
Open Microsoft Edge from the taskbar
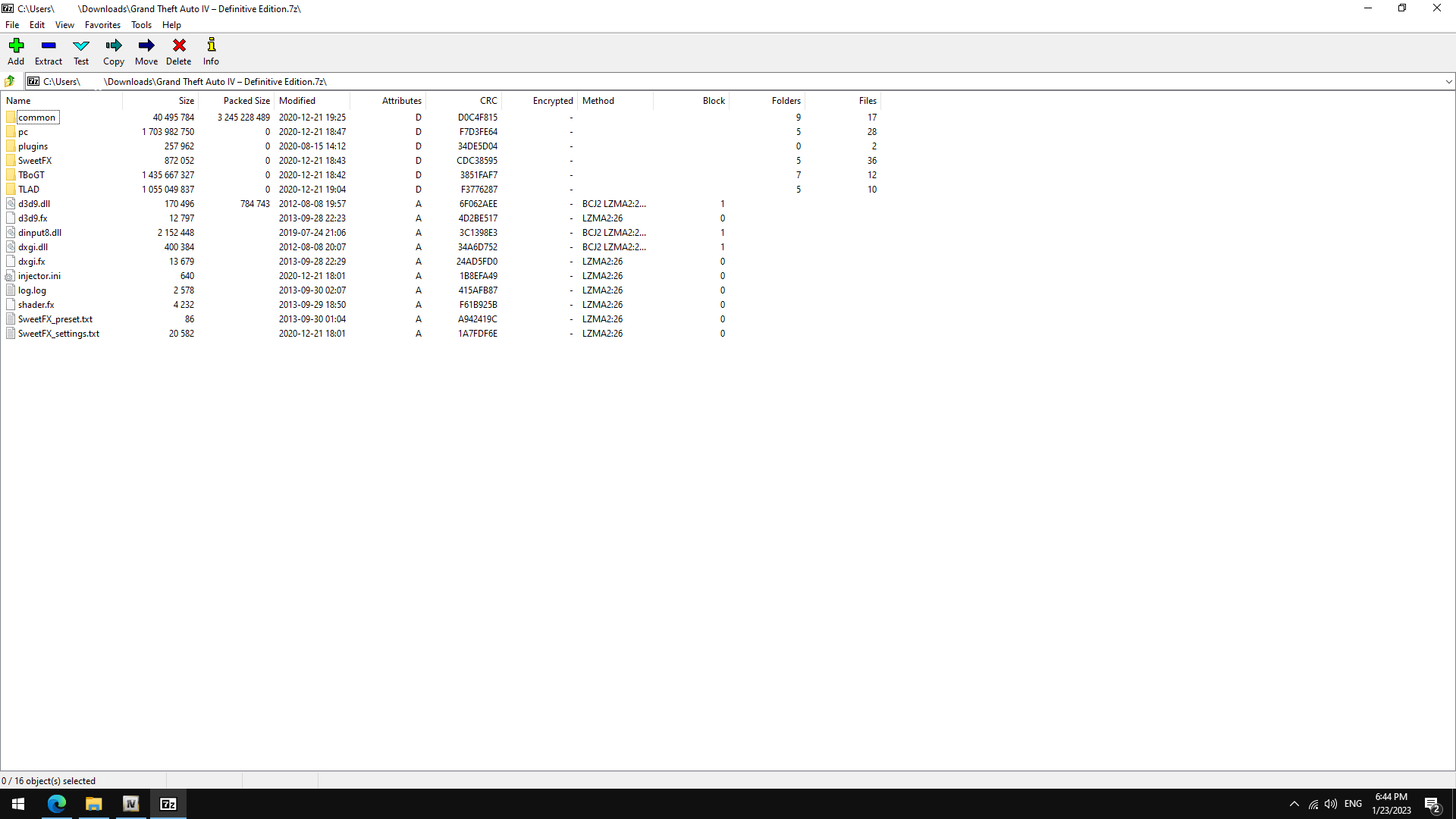[57, 804]
